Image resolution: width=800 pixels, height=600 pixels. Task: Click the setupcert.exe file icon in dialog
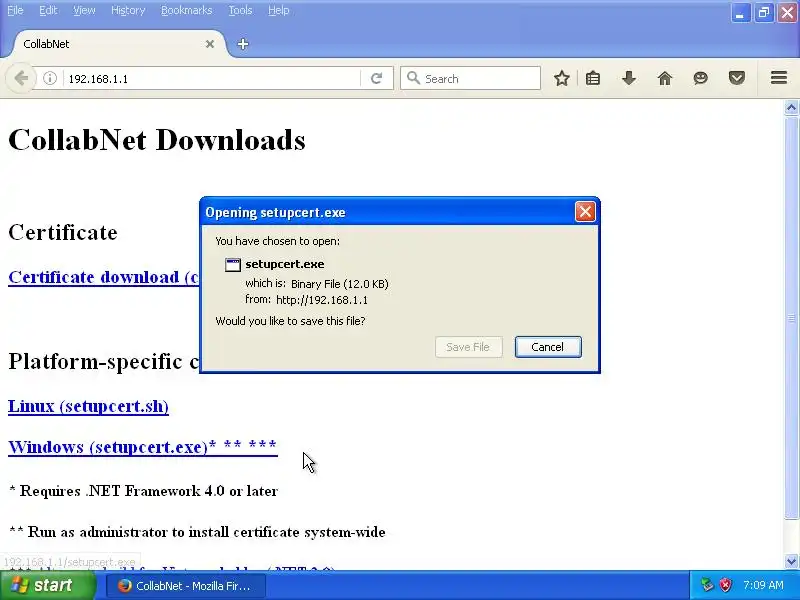(233, 264)
